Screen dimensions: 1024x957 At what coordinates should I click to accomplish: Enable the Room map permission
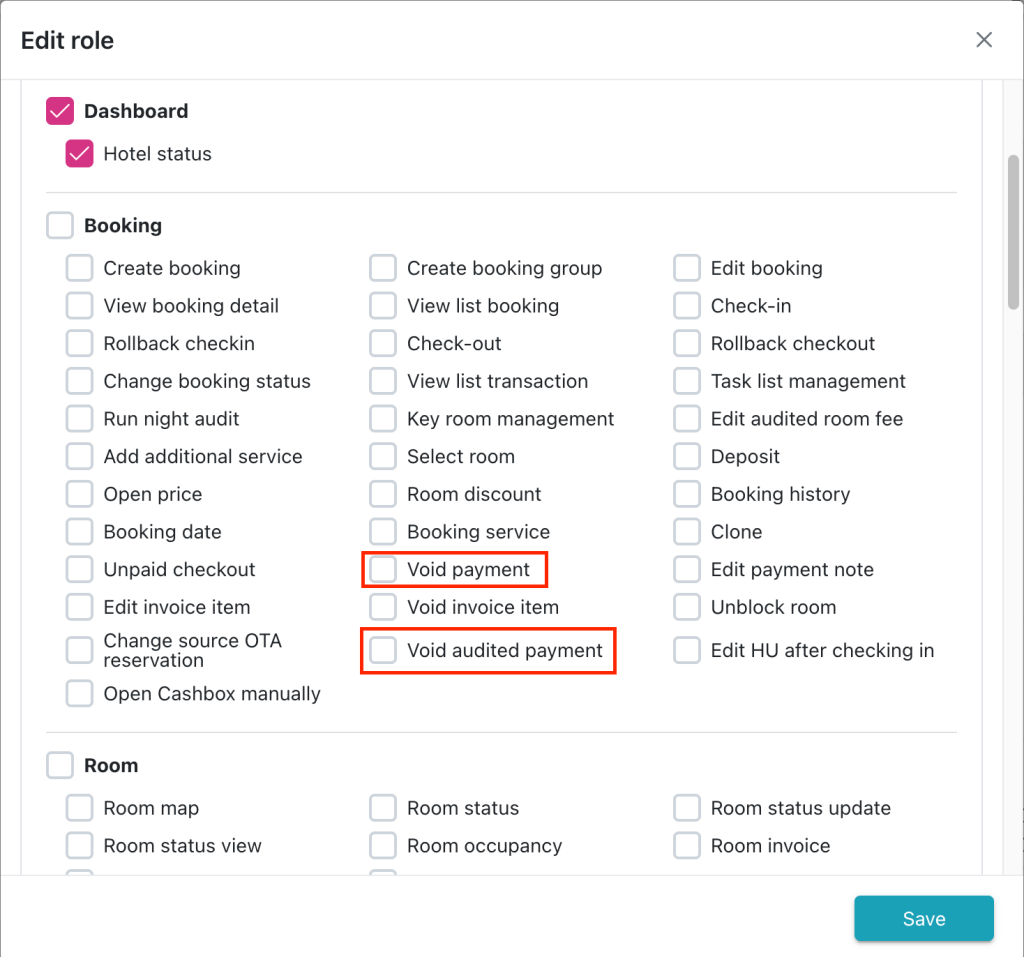click(79, 808)
